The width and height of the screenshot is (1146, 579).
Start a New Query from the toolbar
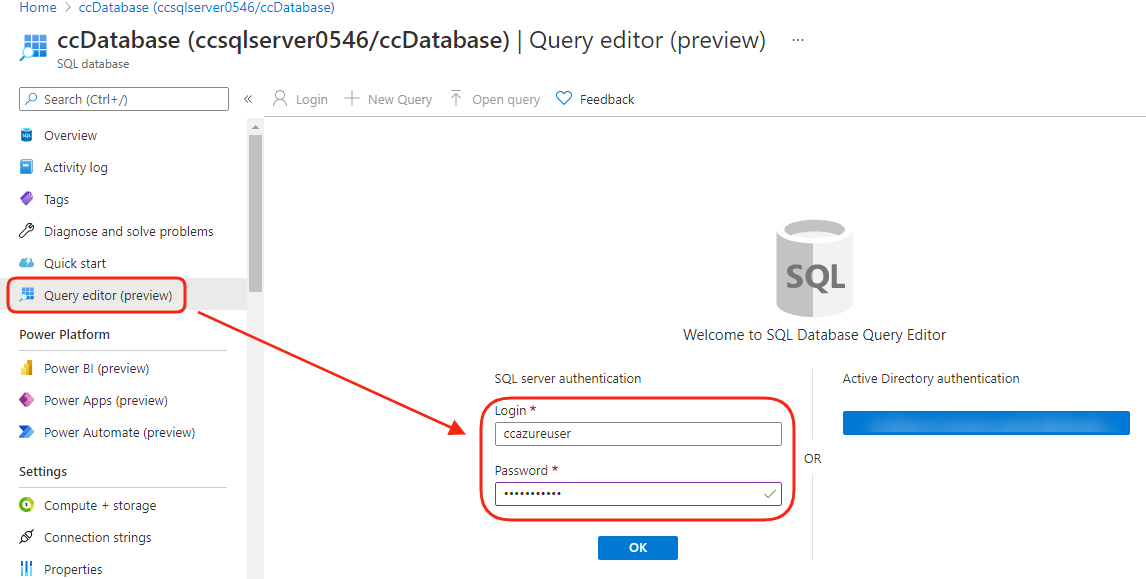tap(388, 99)
